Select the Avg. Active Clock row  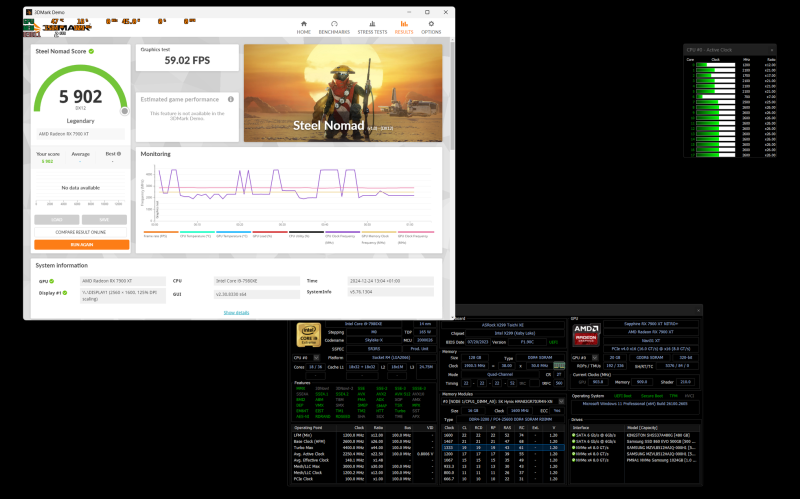(365, 454)
